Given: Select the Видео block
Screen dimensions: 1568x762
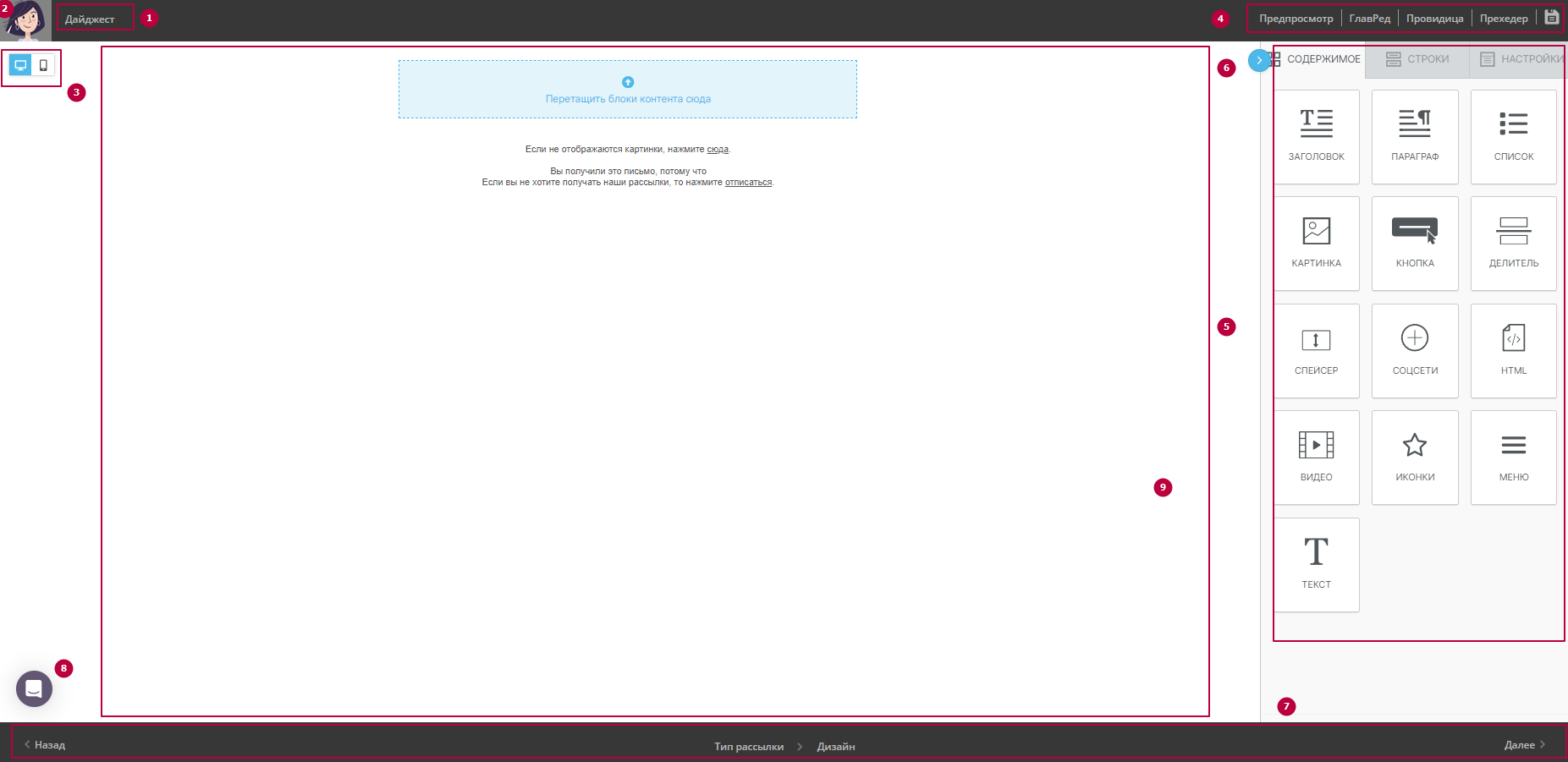Looking at the screenshot, I should 1316,457.
